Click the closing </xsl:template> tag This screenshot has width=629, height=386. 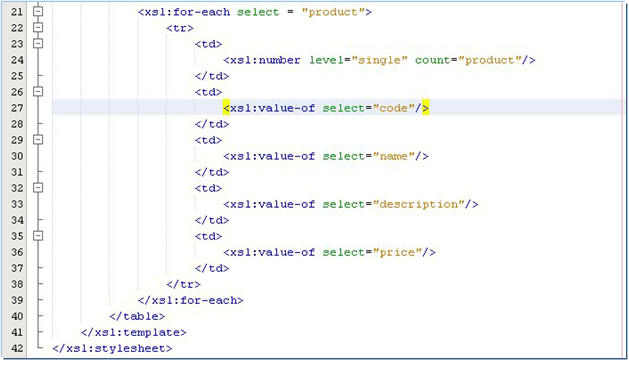(134, 333)
